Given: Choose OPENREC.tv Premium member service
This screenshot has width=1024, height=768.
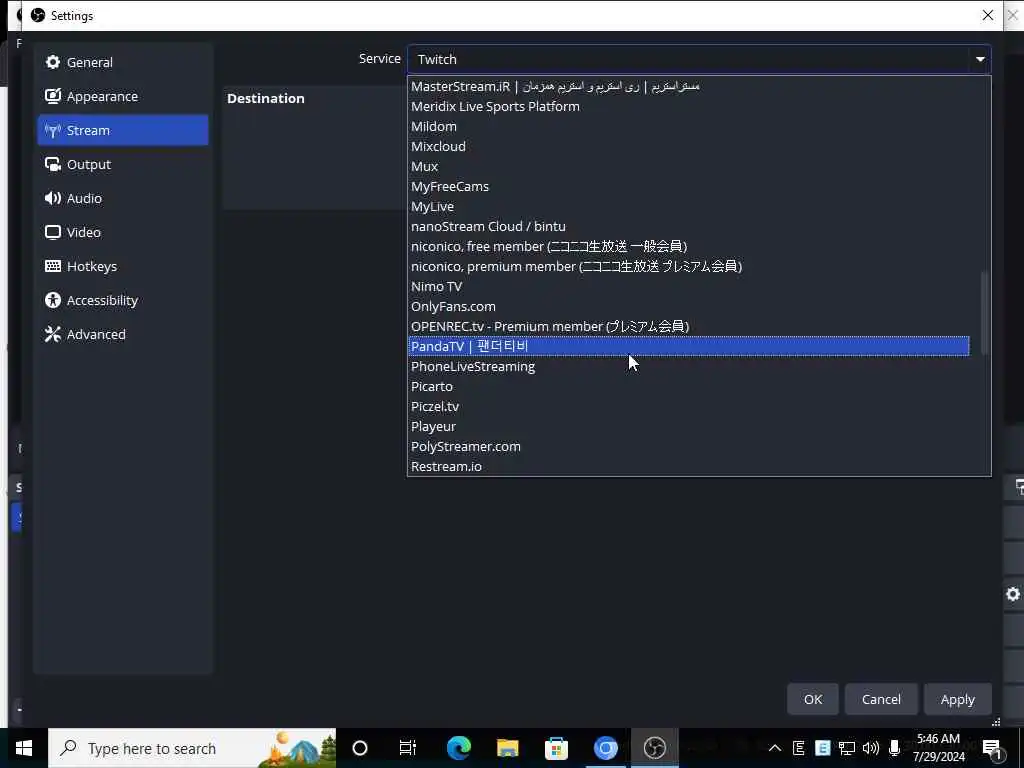Looking at the screenshot, I should [x=689, y=327].
